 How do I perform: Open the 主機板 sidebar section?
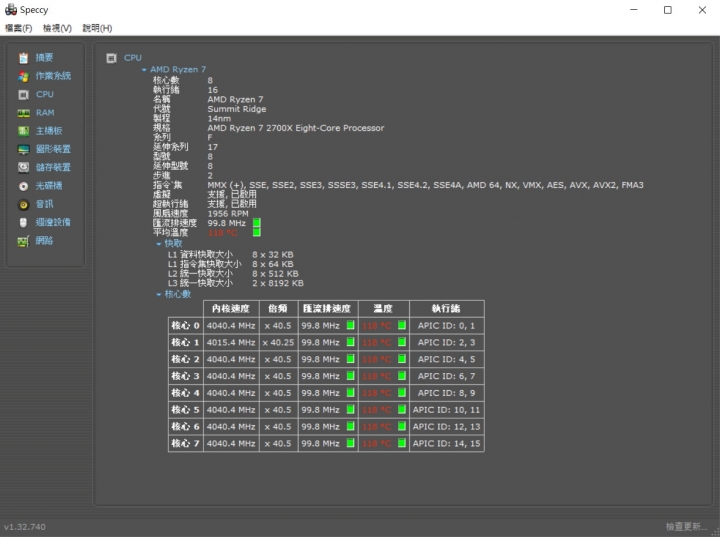tap(49, 131)
